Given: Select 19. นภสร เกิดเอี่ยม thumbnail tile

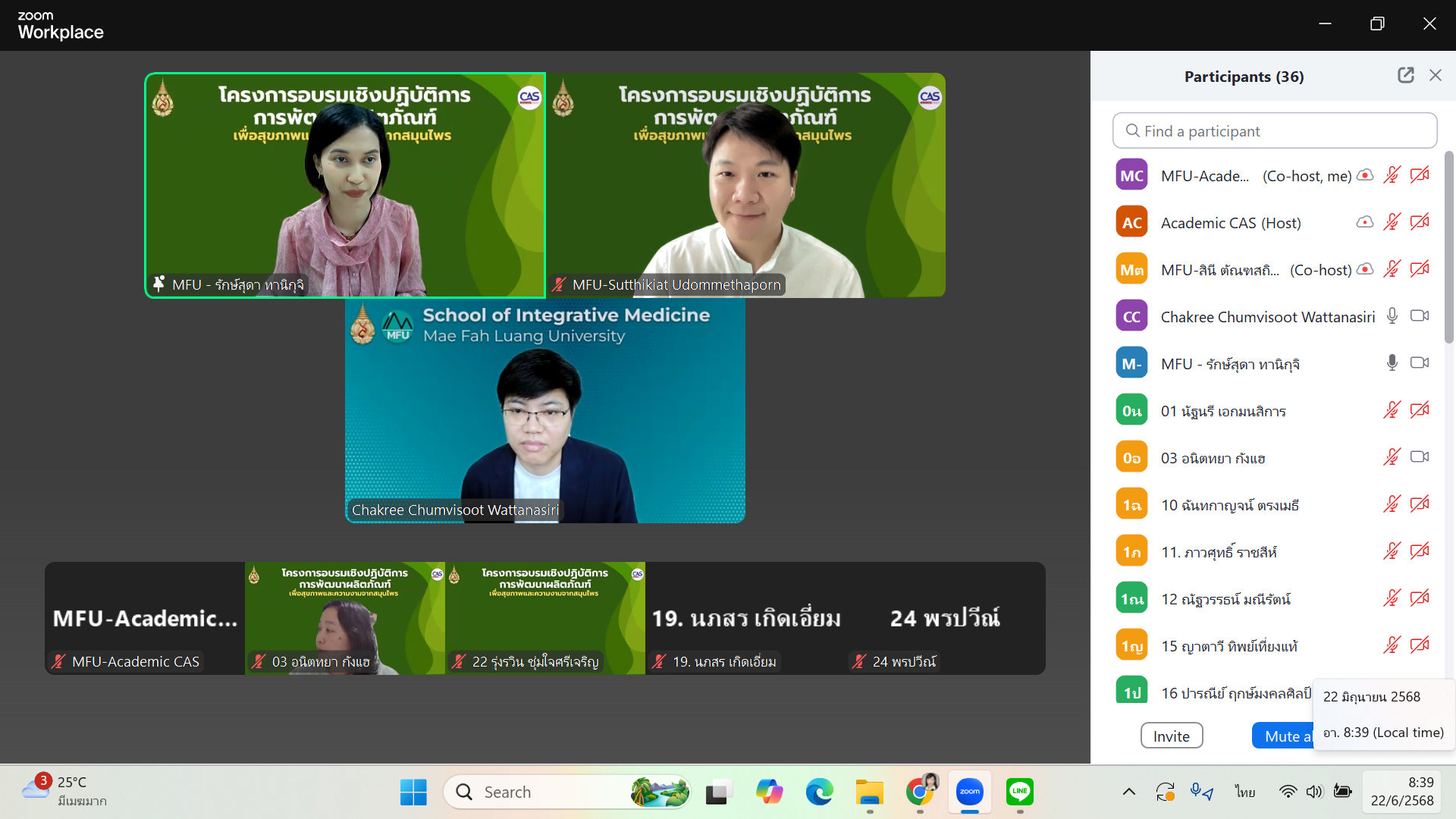Looking at the screenshot, I should [745, 618].
